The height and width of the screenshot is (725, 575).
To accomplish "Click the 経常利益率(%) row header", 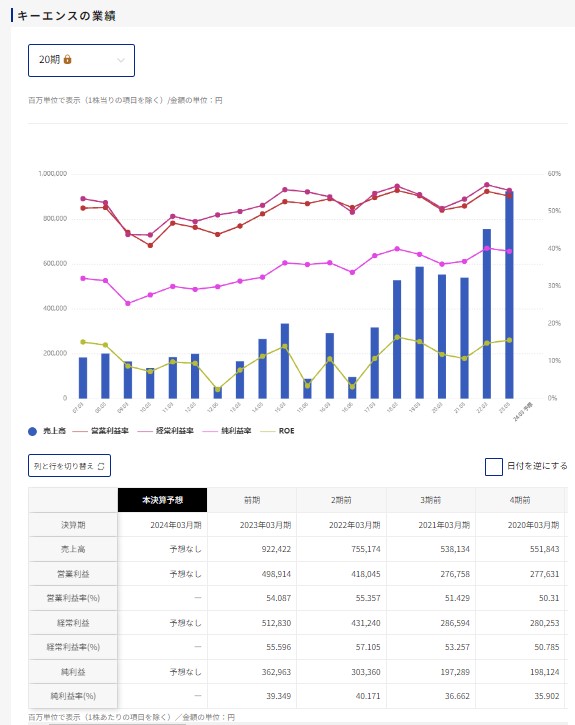I will 73,647.
